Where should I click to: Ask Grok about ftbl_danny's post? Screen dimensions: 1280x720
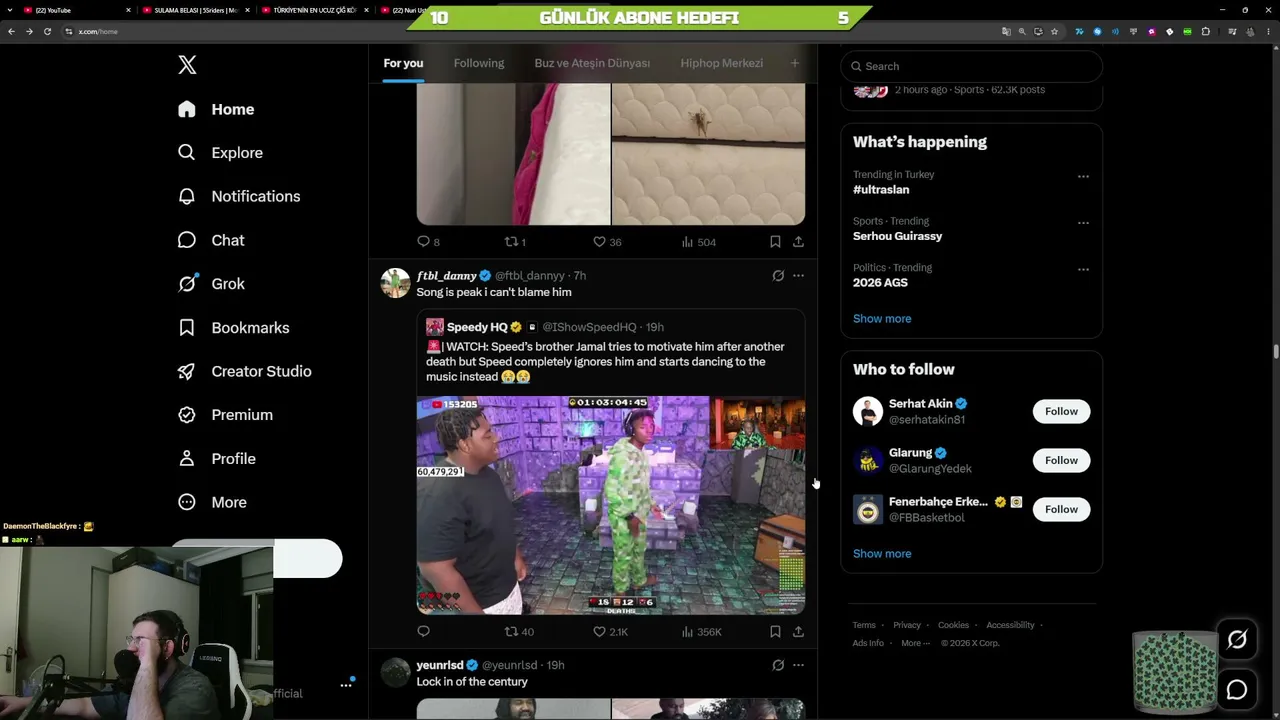[x=778, y=276]
